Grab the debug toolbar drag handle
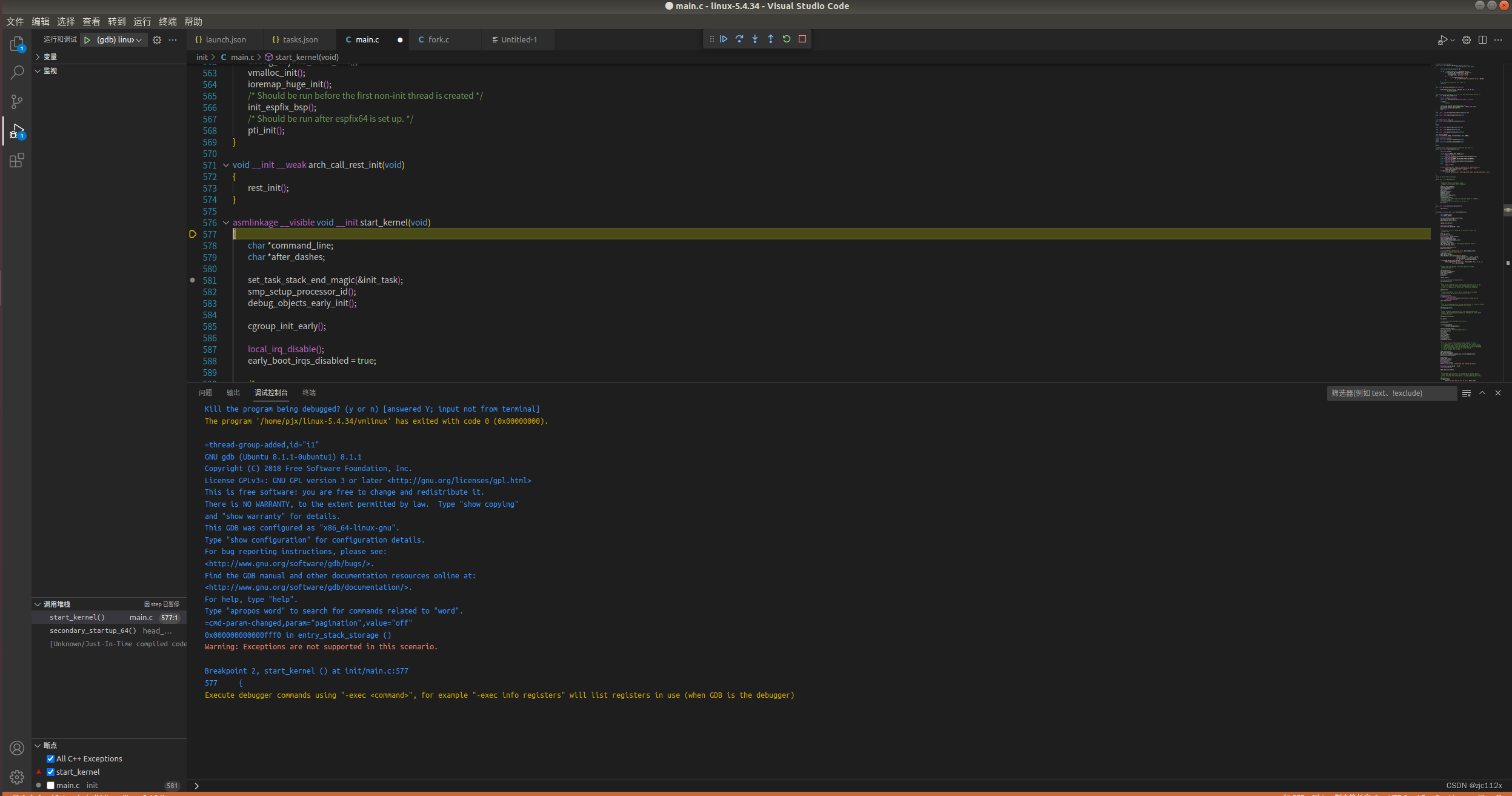This screenshot has height=796, width=1512. [711, 39]
